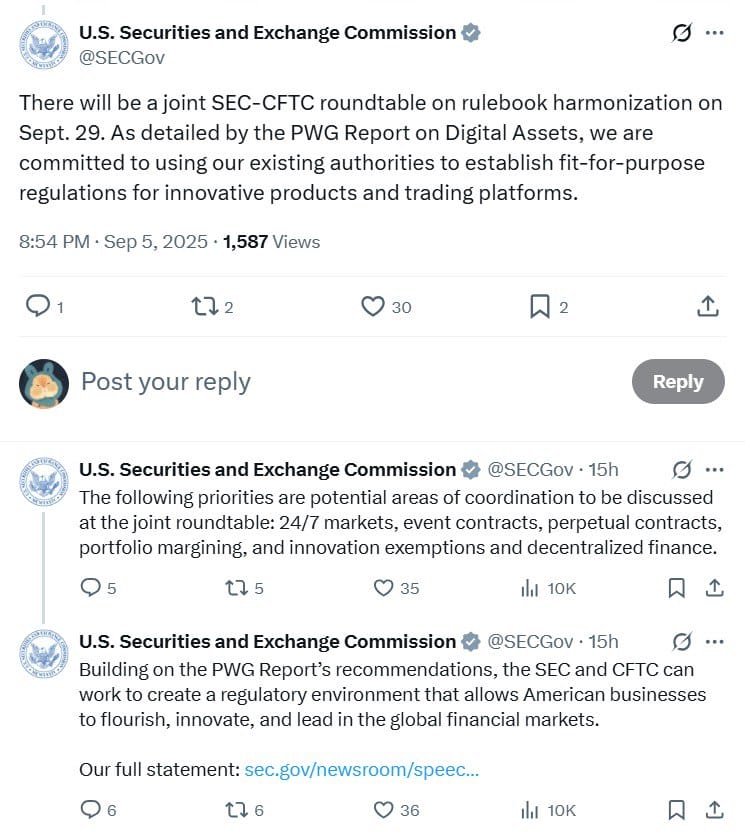Open comments on the reply with 6 replies
The width and height of the screenshot is (745, 835).
[x=90, y=810]
